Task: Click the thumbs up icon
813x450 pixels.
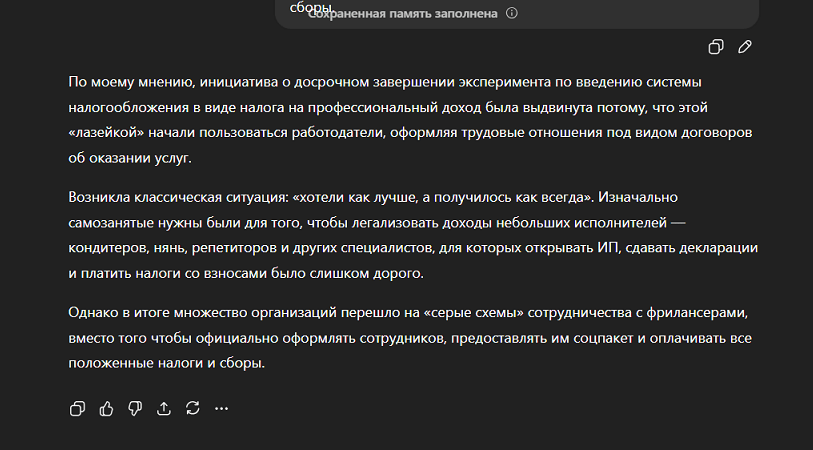Action: (106, 408)
